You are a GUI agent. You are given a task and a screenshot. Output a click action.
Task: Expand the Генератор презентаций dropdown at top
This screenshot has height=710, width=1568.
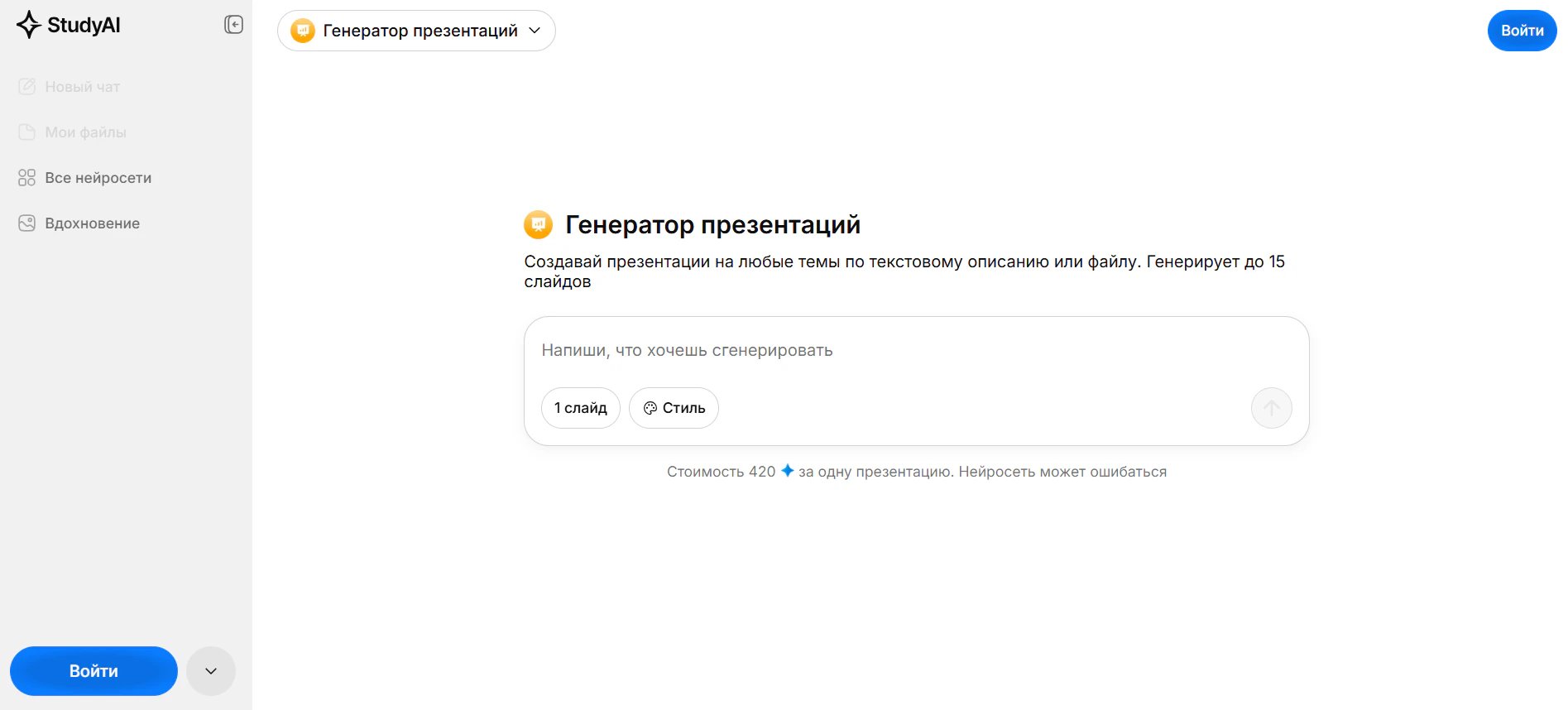[x=416, y=31]
